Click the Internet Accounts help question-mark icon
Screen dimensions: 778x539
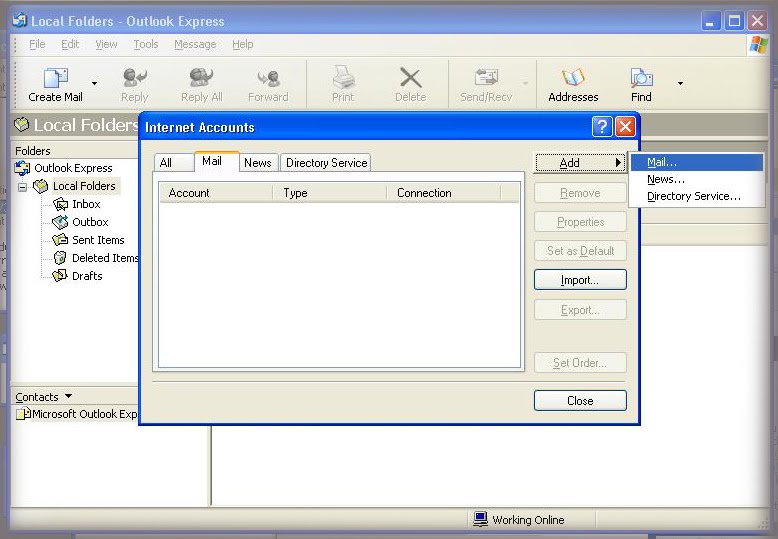[602, 127]
